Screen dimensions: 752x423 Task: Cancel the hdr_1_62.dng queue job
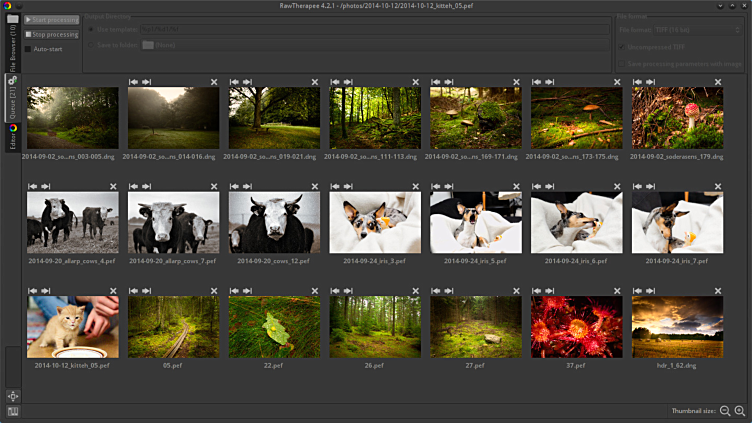coord(717,290)
